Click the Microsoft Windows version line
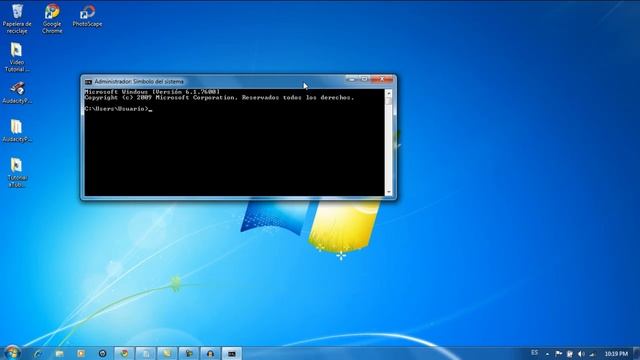 (x=152, y=92)
